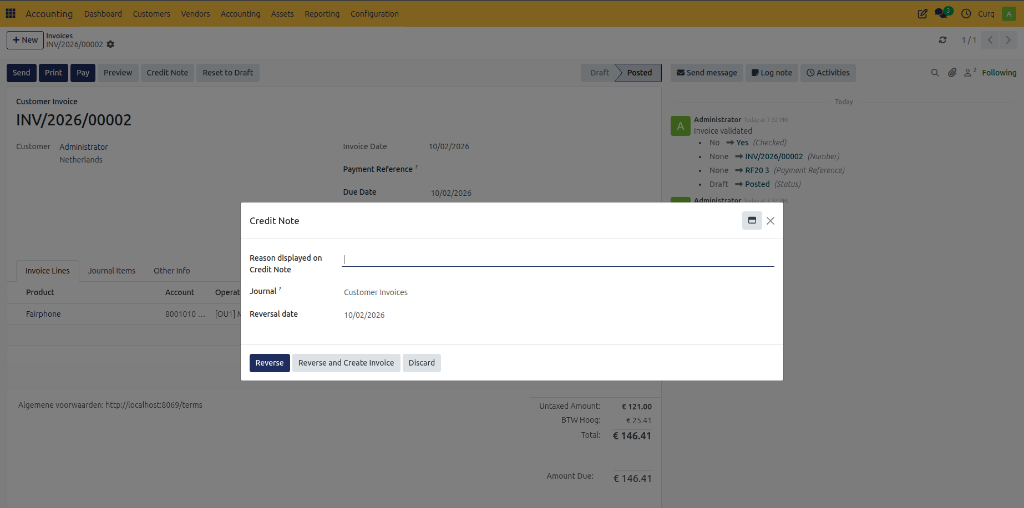This screenshot has height=508, width=1024.
Task: Go to previous record arrow
Action: coord(991,40)
